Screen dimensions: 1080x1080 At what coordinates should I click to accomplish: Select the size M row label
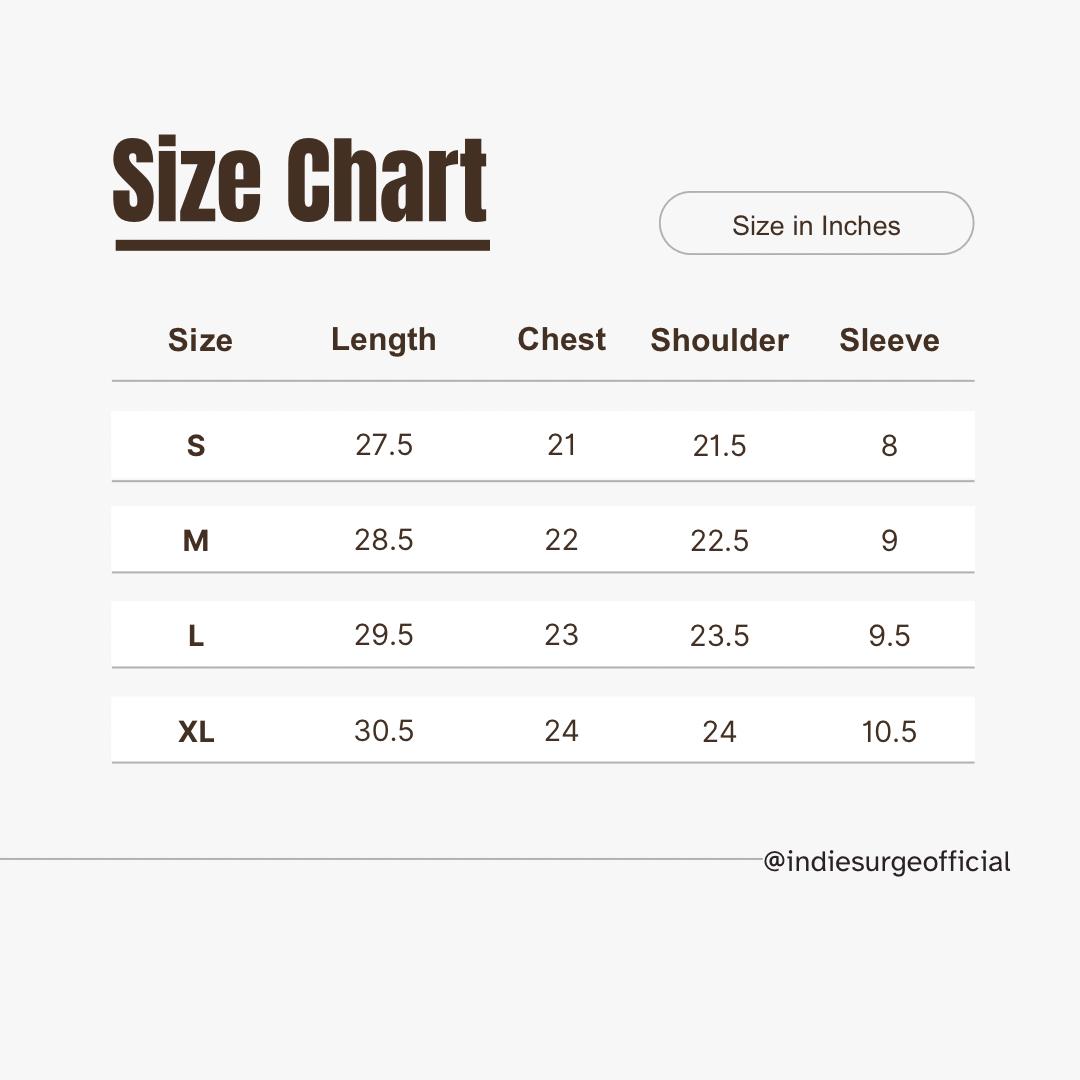pos(196,541)
